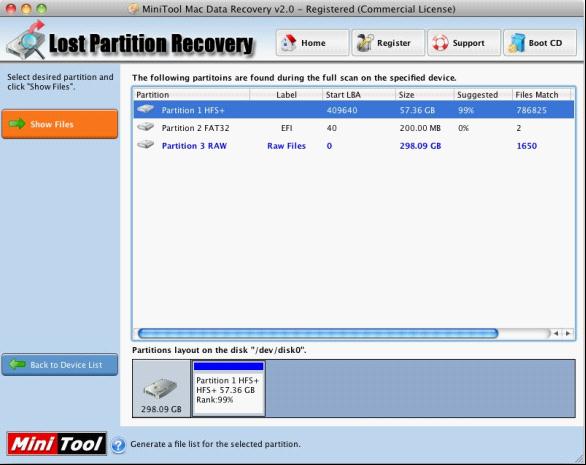
Task: Click the horizontal scrollbar thumb of partition list
Action: click(318, 333)
